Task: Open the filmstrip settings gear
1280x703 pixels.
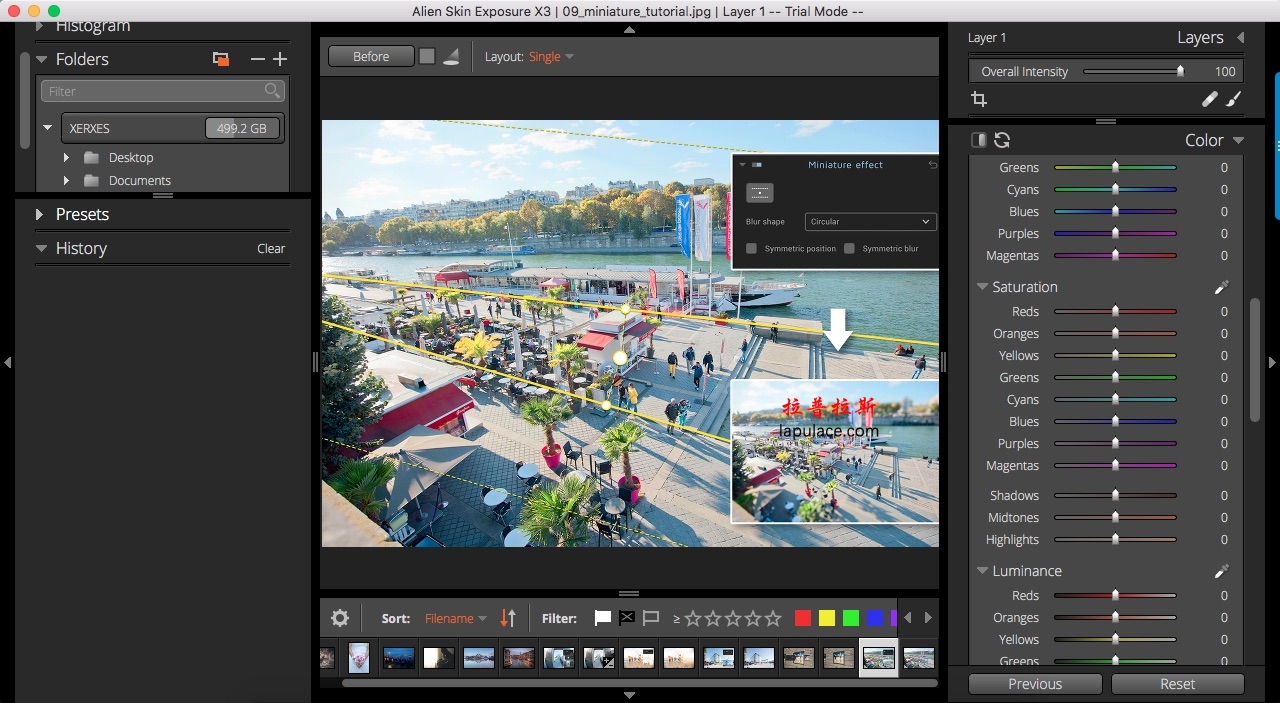Action: pyautogui.click(x=340, y=618)
